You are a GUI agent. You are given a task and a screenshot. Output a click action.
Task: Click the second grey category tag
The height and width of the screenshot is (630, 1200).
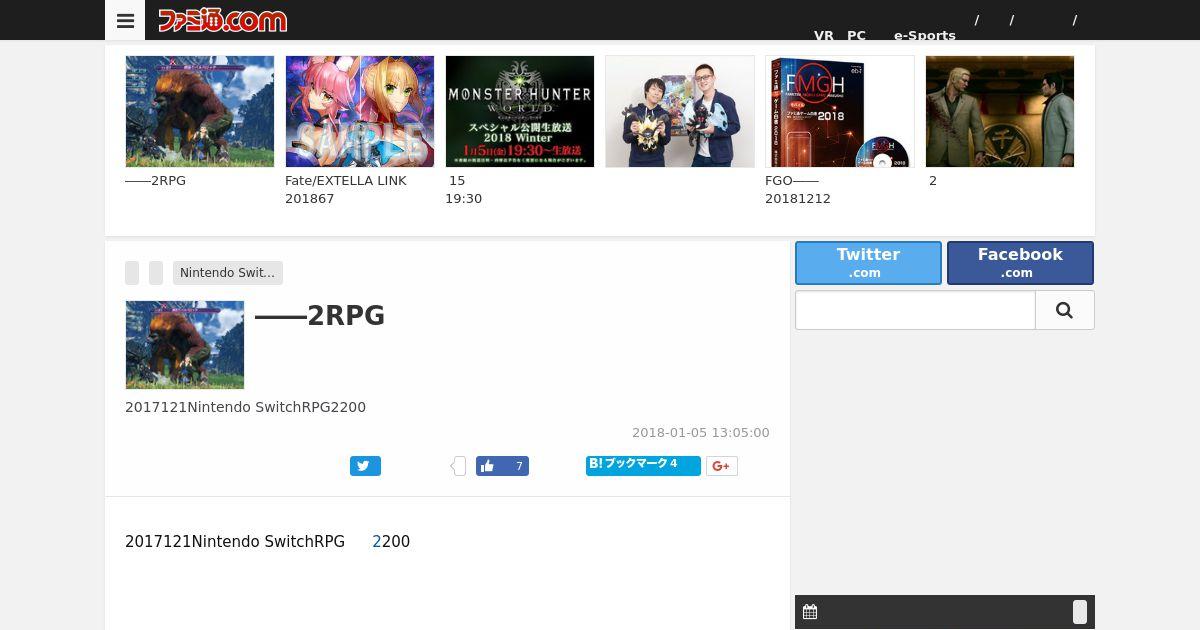[156, 273]
